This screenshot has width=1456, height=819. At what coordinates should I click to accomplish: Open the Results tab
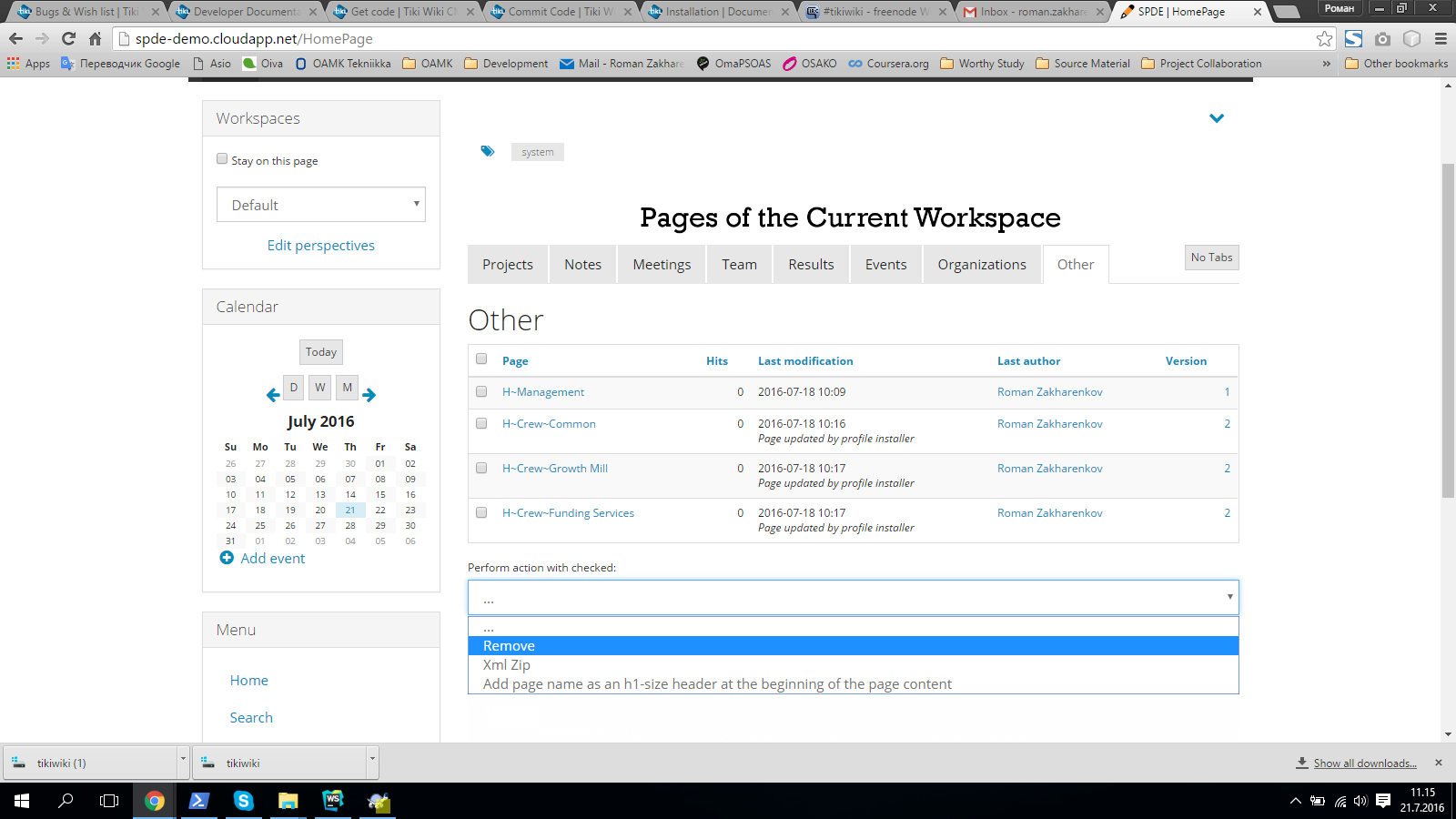coord(811,264)
